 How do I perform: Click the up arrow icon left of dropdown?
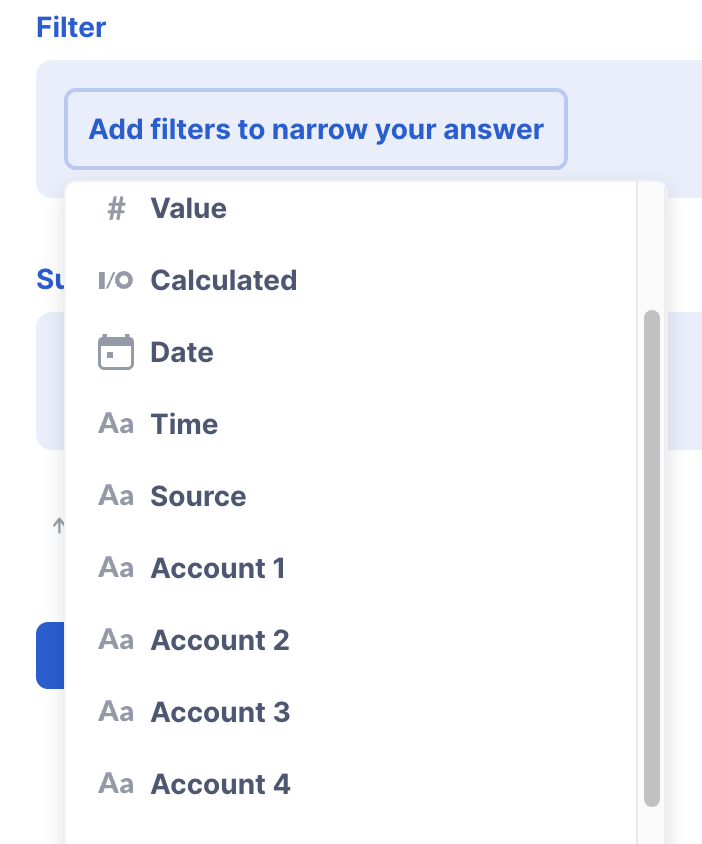pos(58,525)
